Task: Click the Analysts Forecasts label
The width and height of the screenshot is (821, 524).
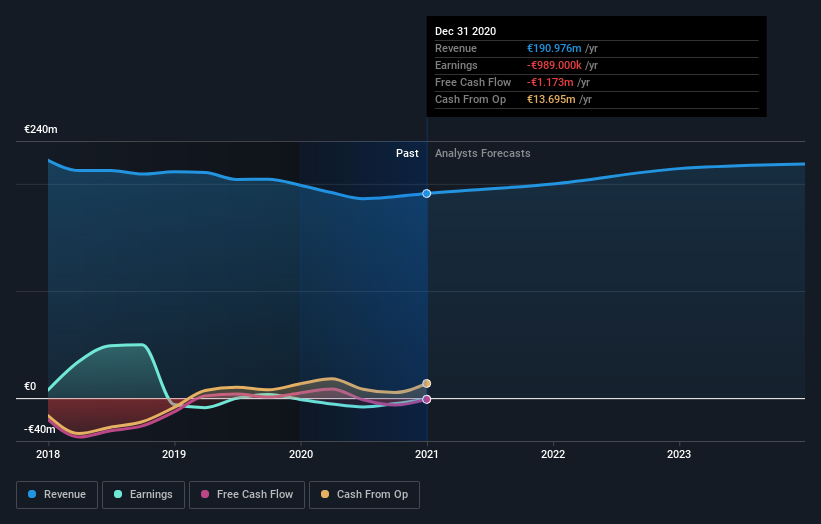Action: (483, 153)
